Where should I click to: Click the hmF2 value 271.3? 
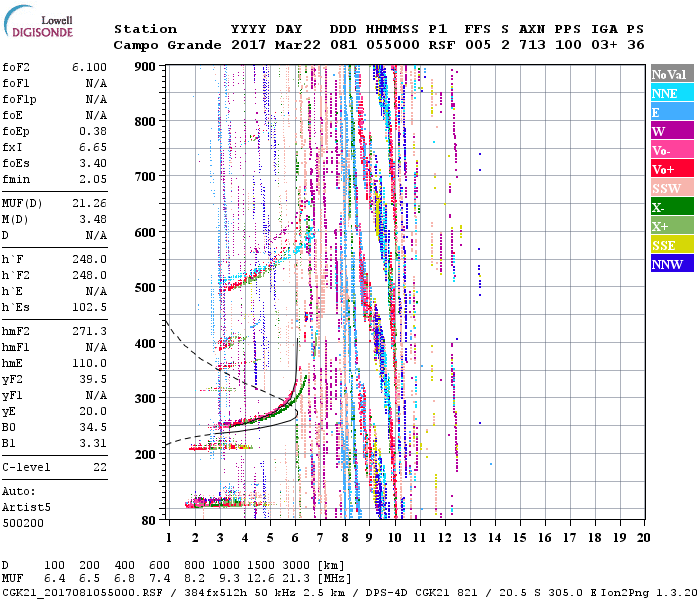pyautogui.click(x=89, y=331)
